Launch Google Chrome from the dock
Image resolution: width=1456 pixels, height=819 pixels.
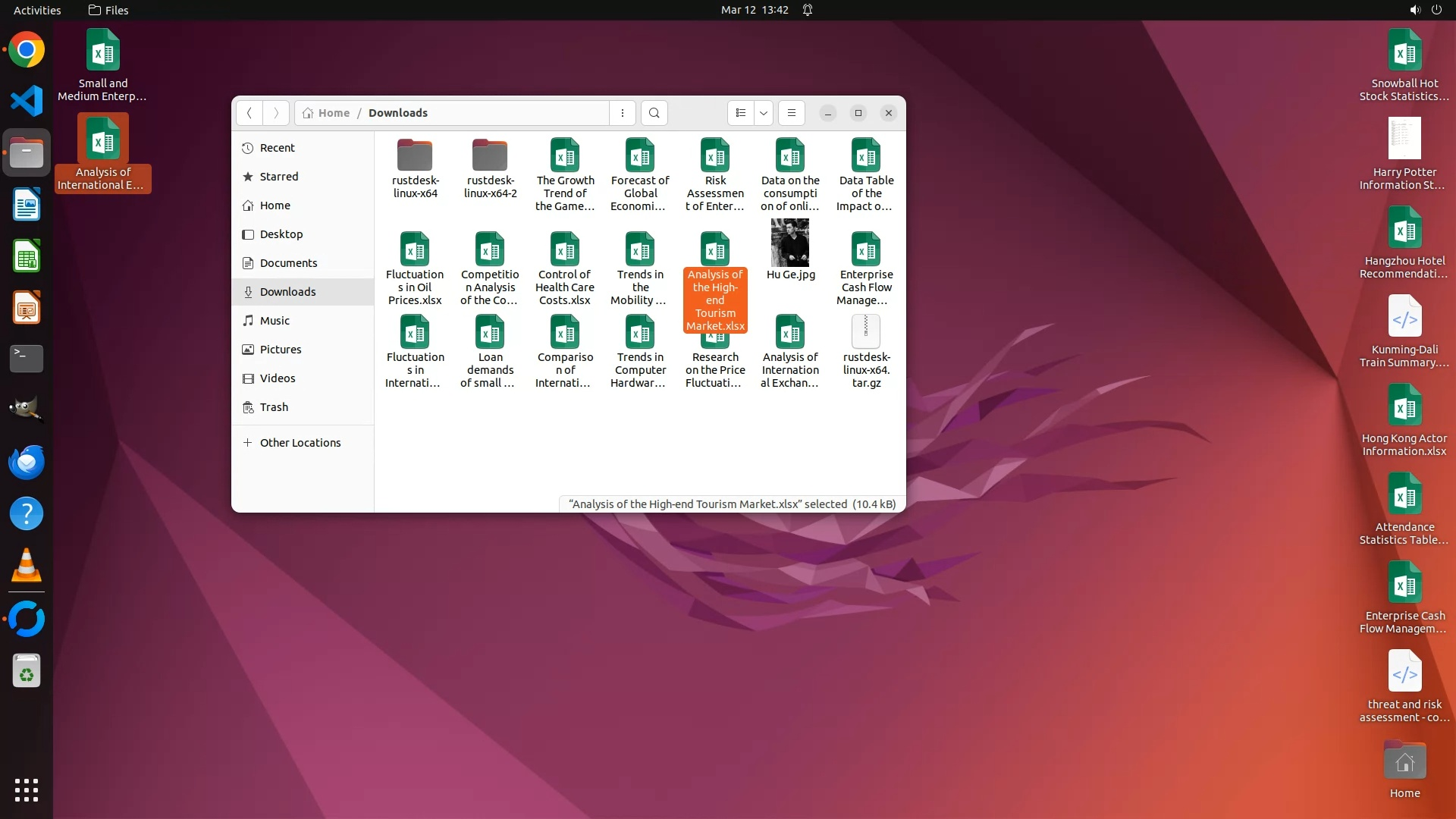click(27, 50)
